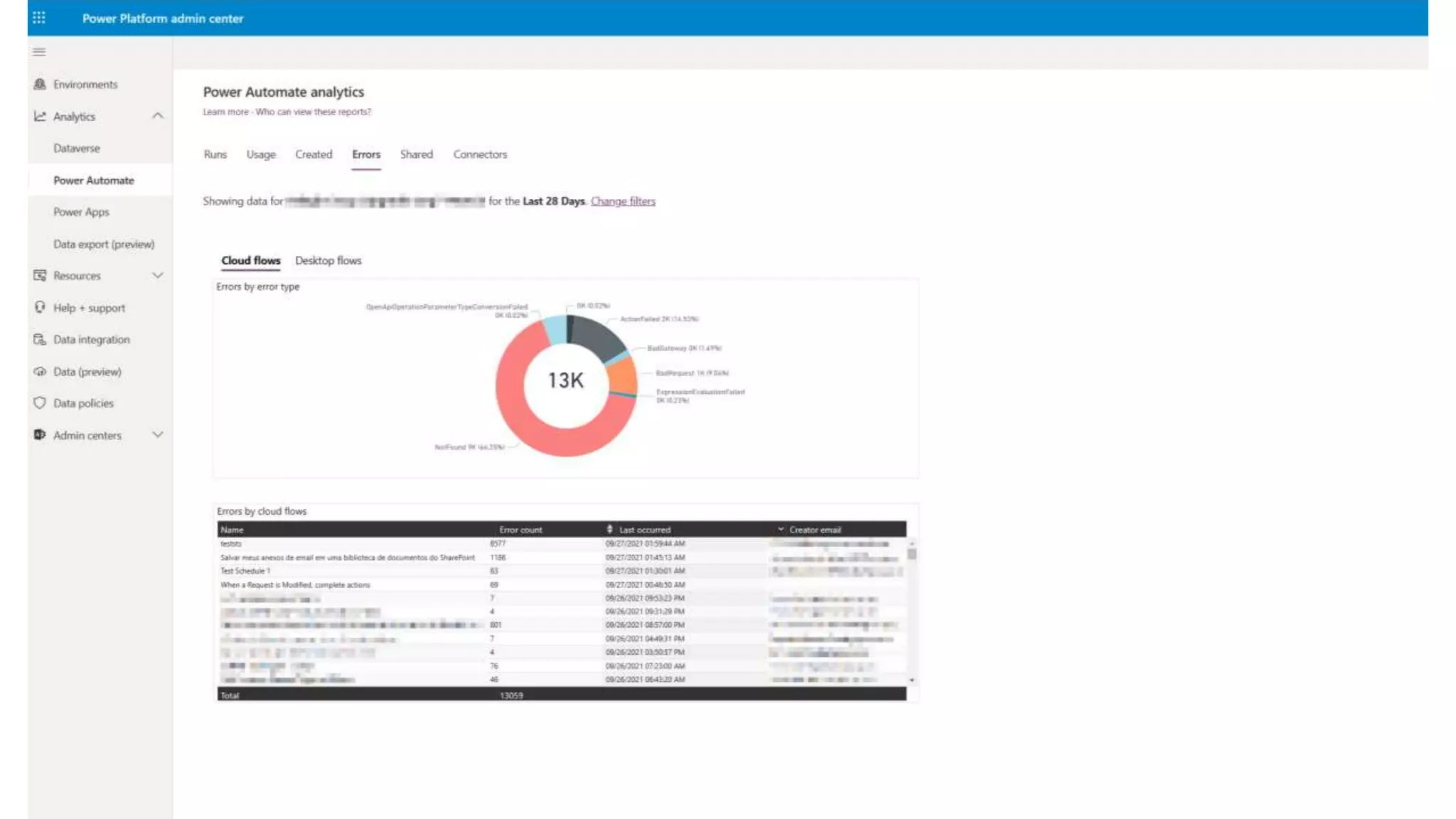Click the Admin centers icon
The image size is (1456, 819).
40,435
